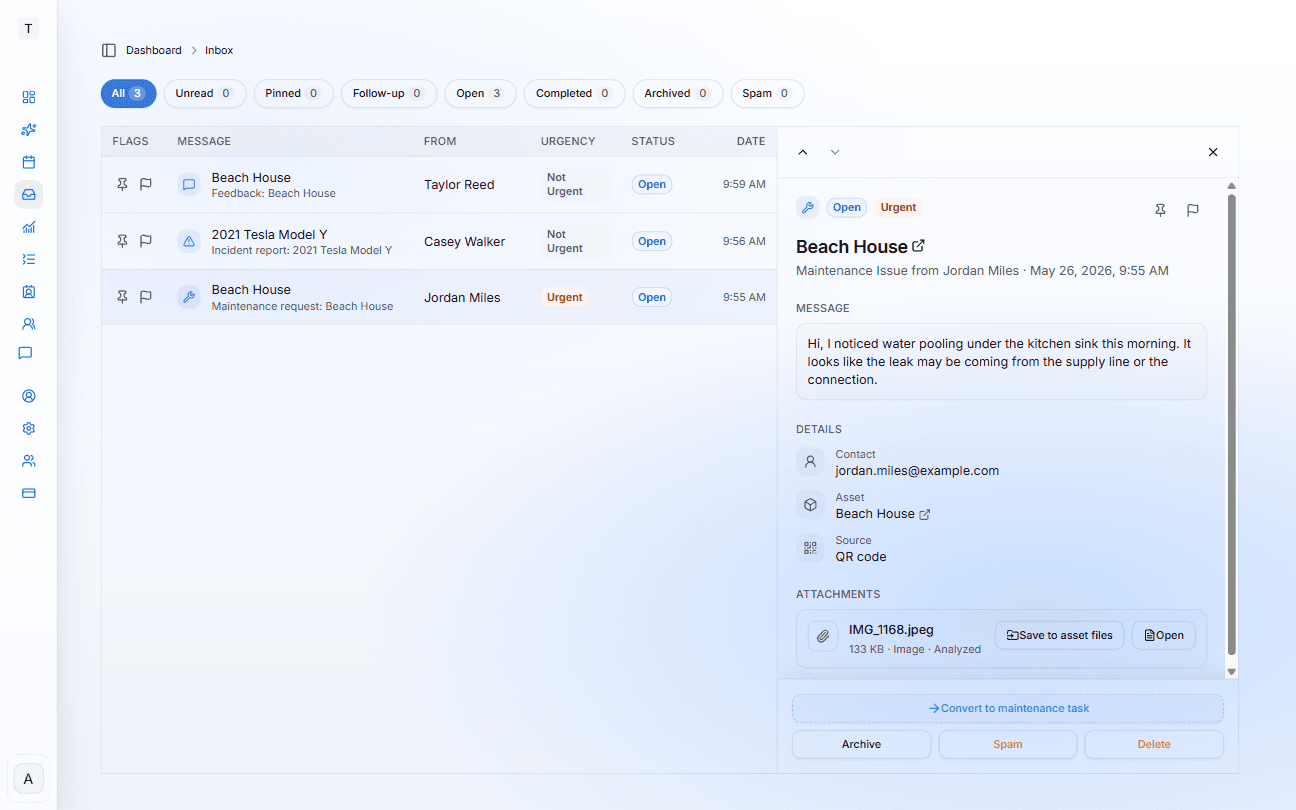The height and width of the screenshot is (810, 1296).
Task: Open the credit card billing icon in sidebar
Action: [29, 493]
